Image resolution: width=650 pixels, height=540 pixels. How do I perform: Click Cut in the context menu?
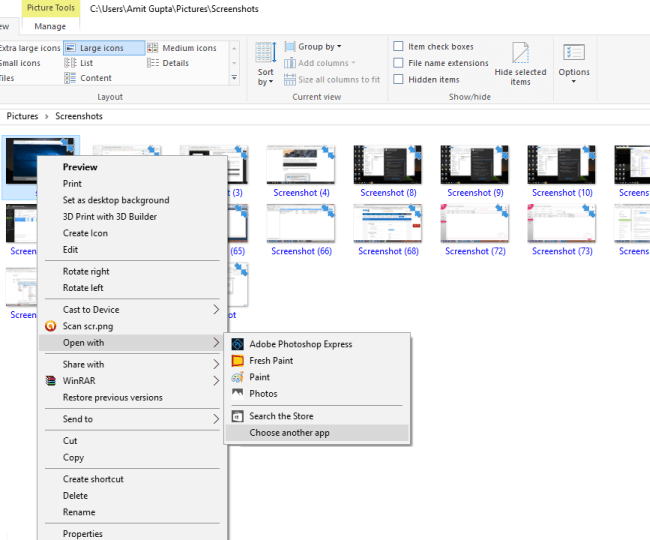(x=70, y=441)
